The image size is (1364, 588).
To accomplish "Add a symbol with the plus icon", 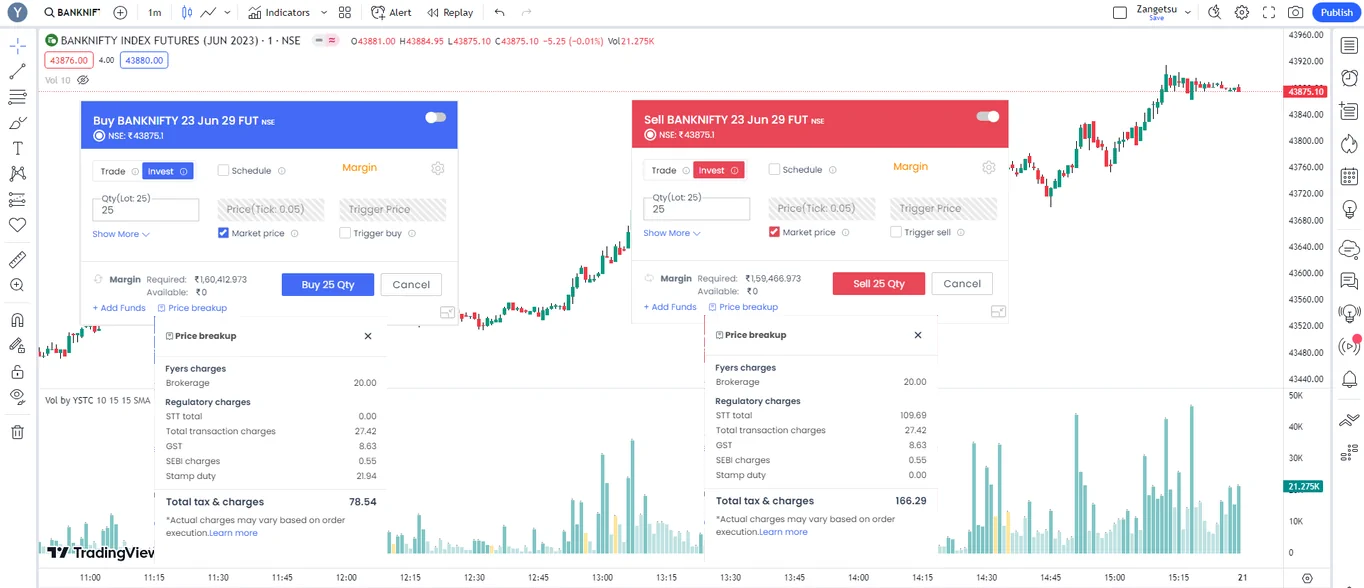I will click(x=120, y=12).
